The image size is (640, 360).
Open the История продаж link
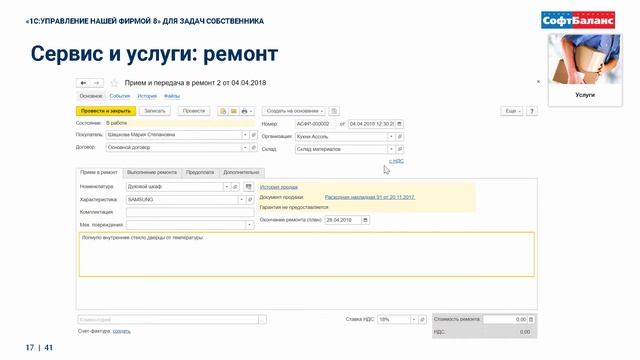[279, 187]
